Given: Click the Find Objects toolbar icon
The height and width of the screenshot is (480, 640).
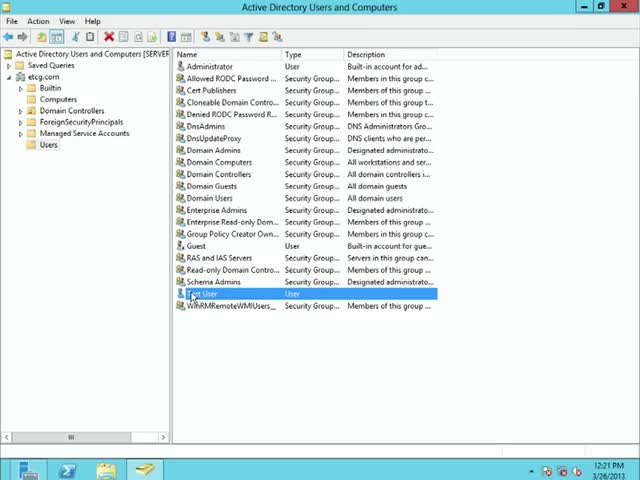Looking at the screenshot, I should coord(264,37).
